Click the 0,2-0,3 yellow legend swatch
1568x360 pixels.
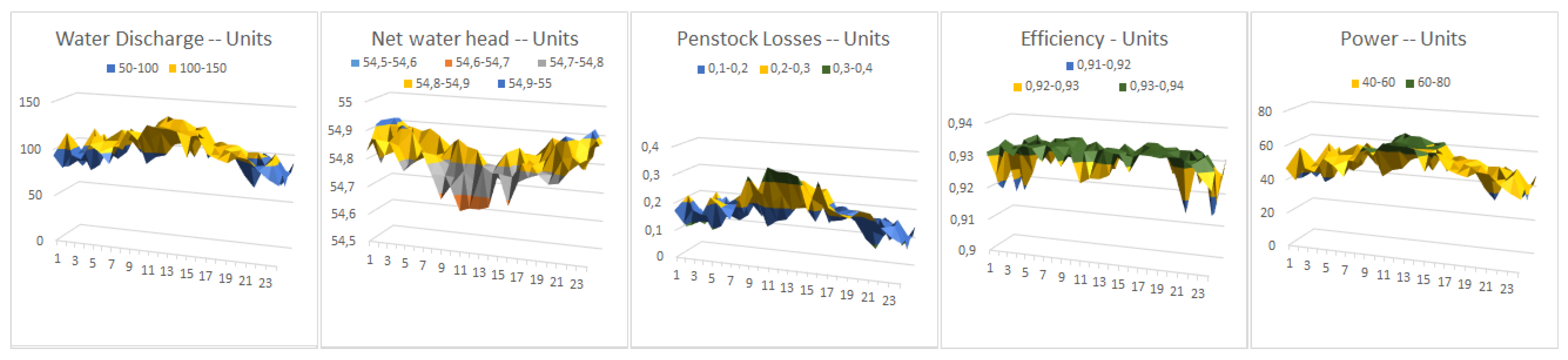(763, 70)
